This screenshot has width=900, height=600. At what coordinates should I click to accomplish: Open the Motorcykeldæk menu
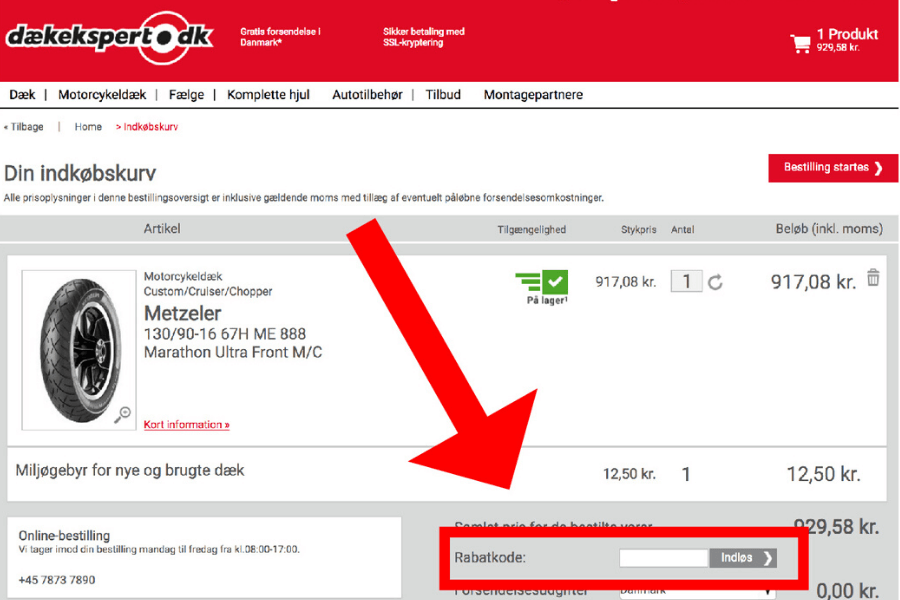point(102,95)
